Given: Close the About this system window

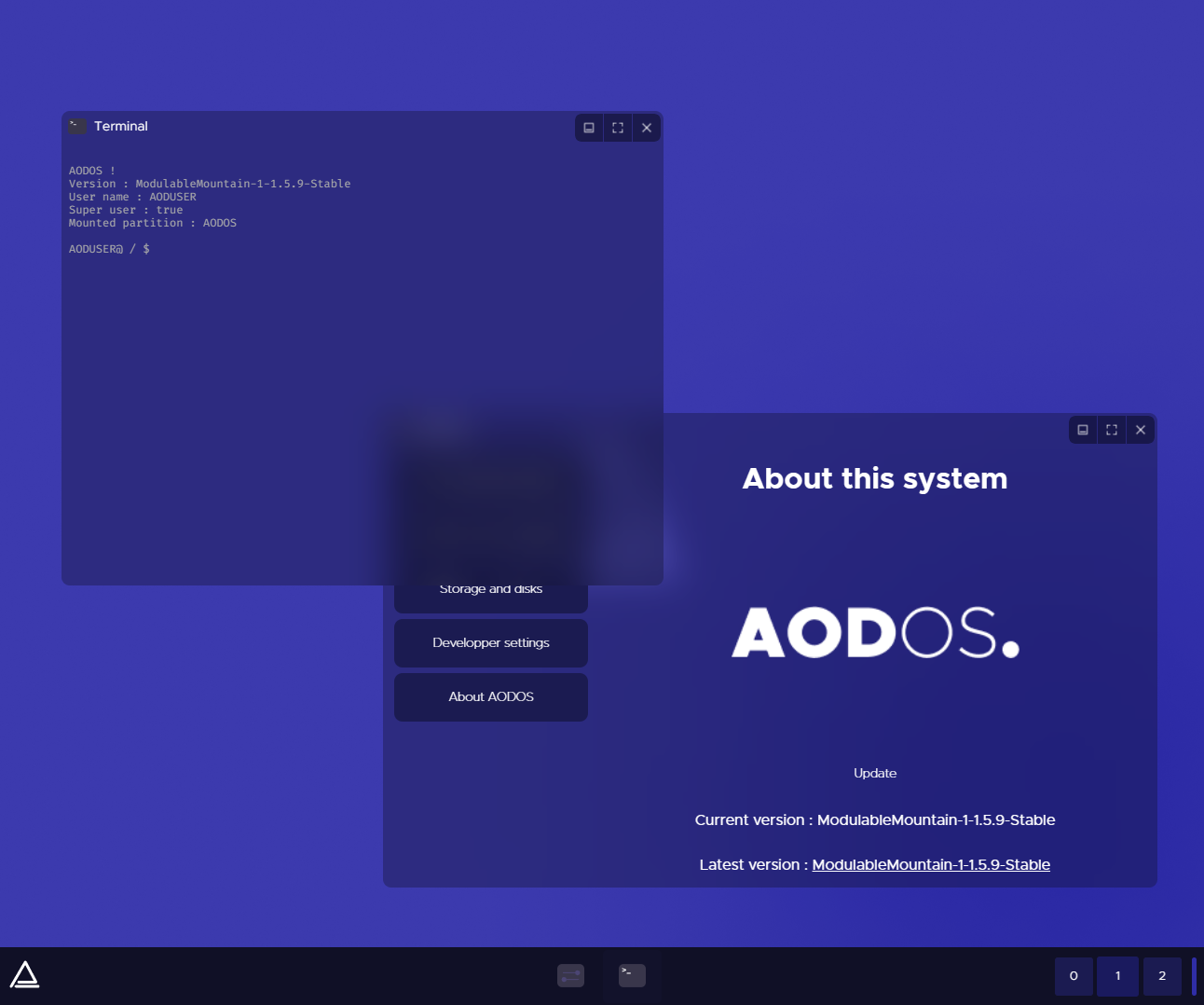Looking at the screenshot, I should click(1141, 430).
